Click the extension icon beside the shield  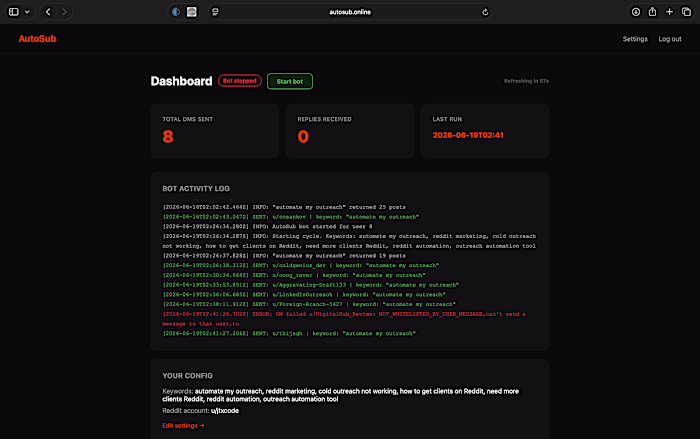(x=192, y=12)
